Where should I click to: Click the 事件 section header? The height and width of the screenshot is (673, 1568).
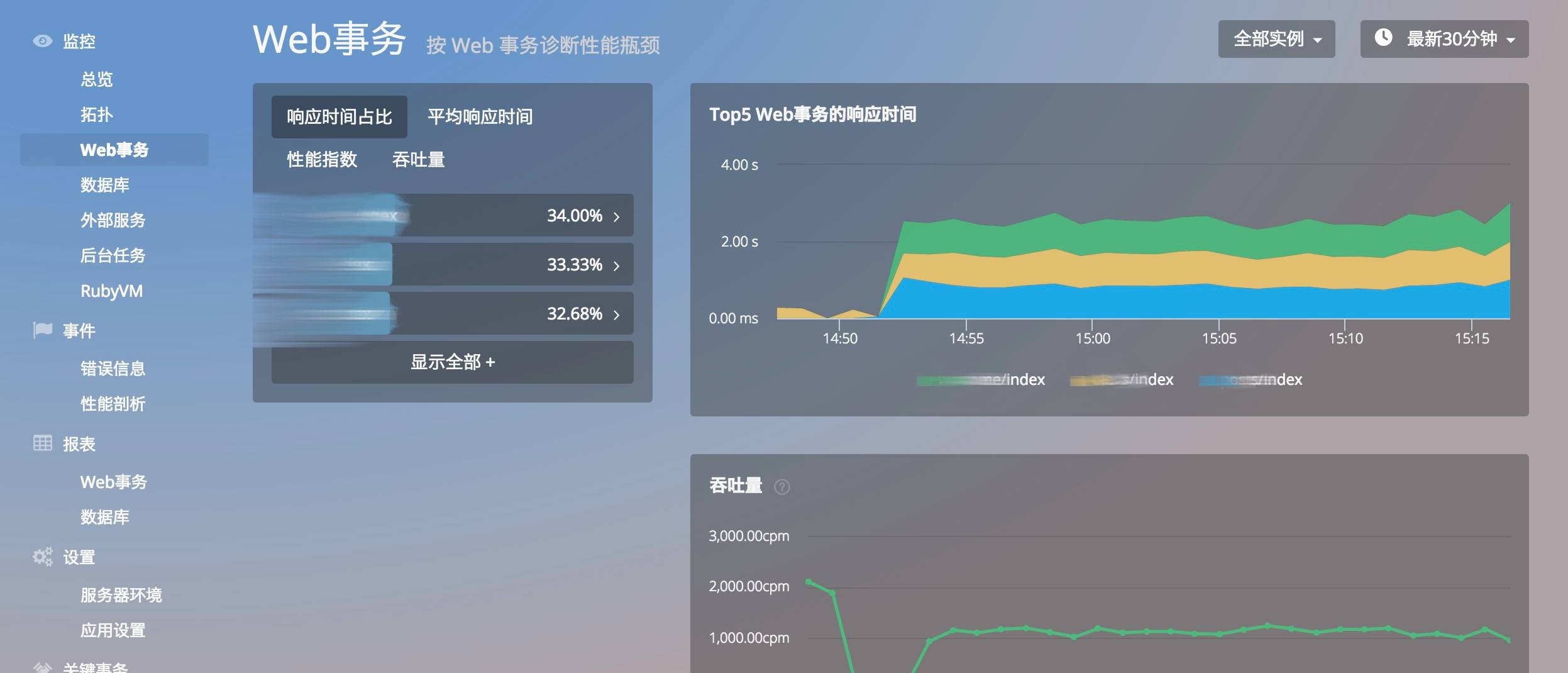tap(79, 331)
